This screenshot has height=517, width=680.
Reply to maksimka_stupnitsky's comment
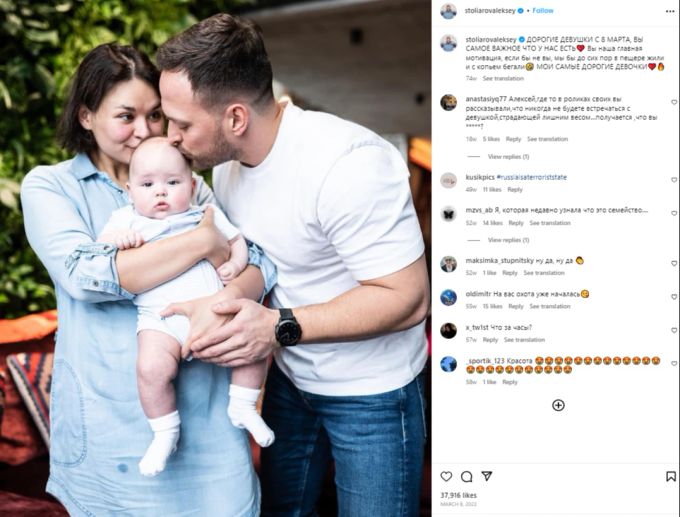click(x=510, y=273)
